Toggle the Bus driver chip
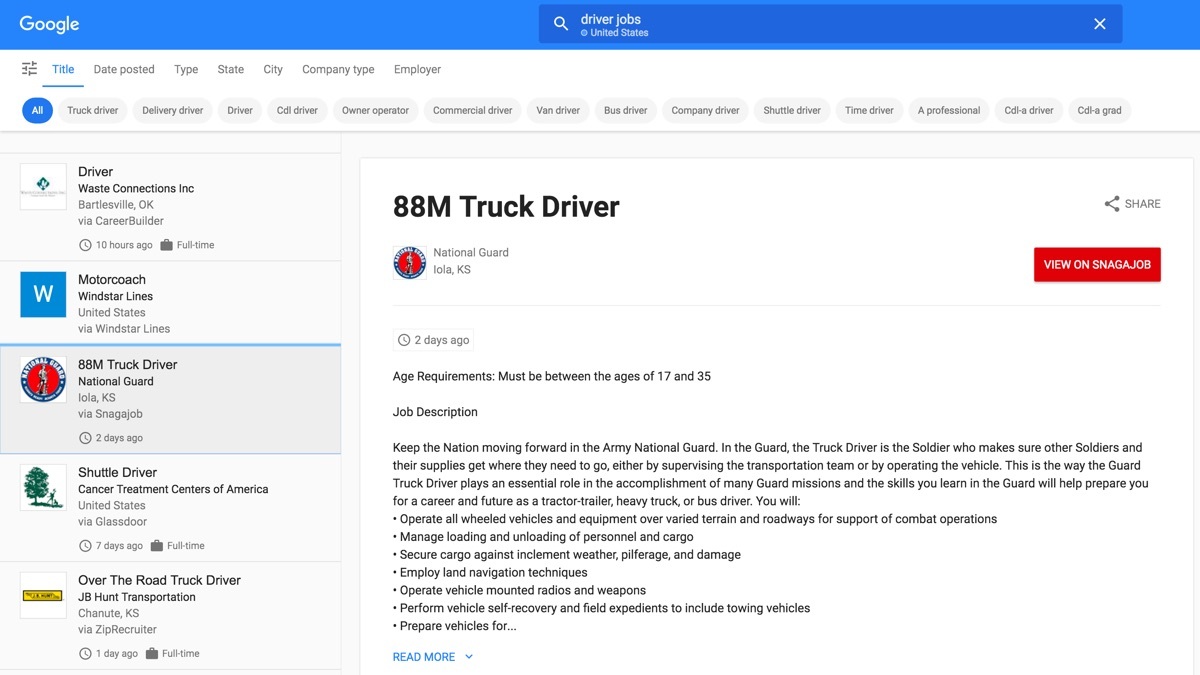1200x675 pixels. [x=626, y=110]
